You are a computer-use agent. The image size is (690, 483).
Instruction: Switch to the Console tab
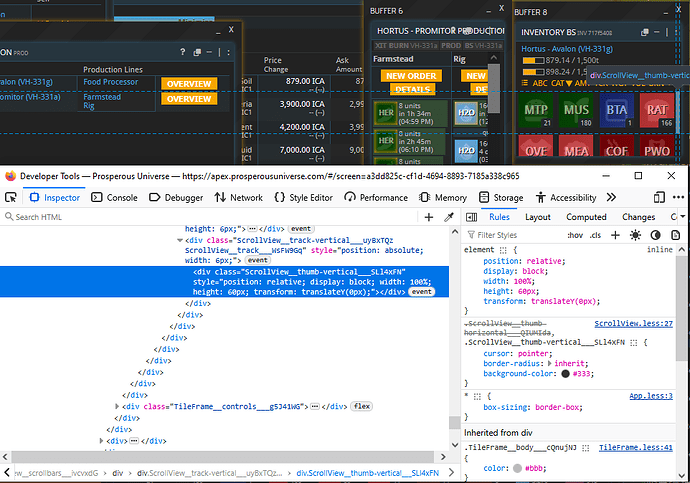click(114, 198)
